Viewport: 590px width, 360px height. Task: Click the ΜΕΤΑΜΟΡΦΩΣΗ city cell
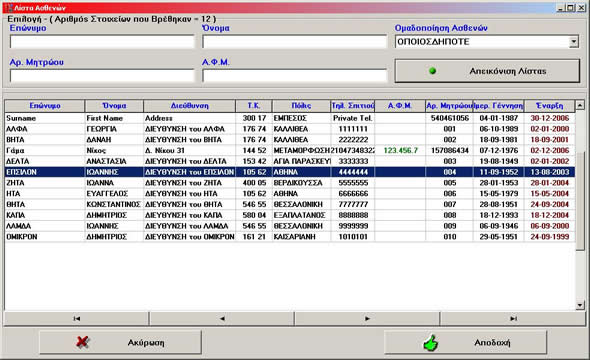(301, 150)
